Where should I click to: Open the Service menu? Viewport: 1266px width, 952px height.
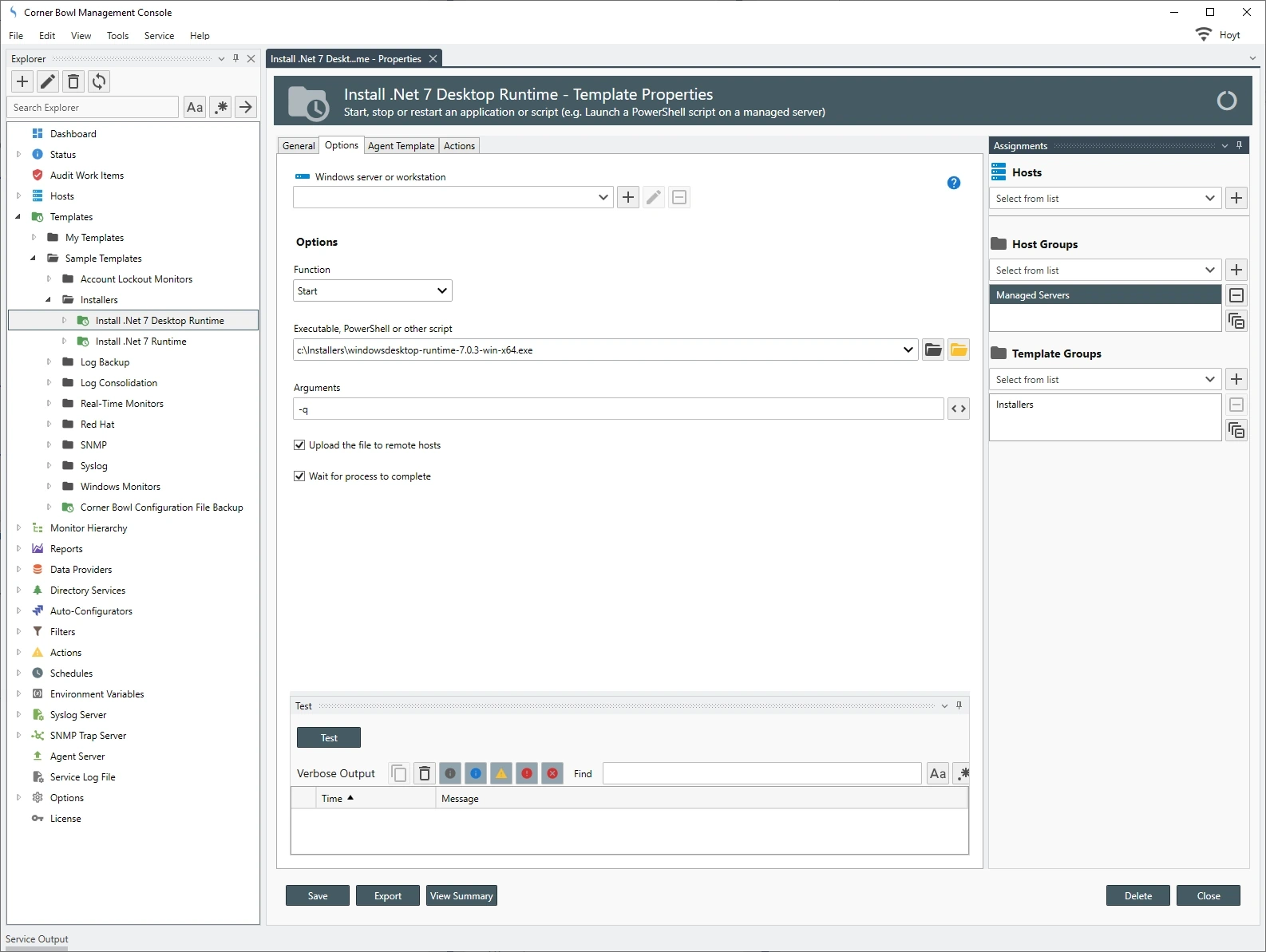[x=159, y=36]
